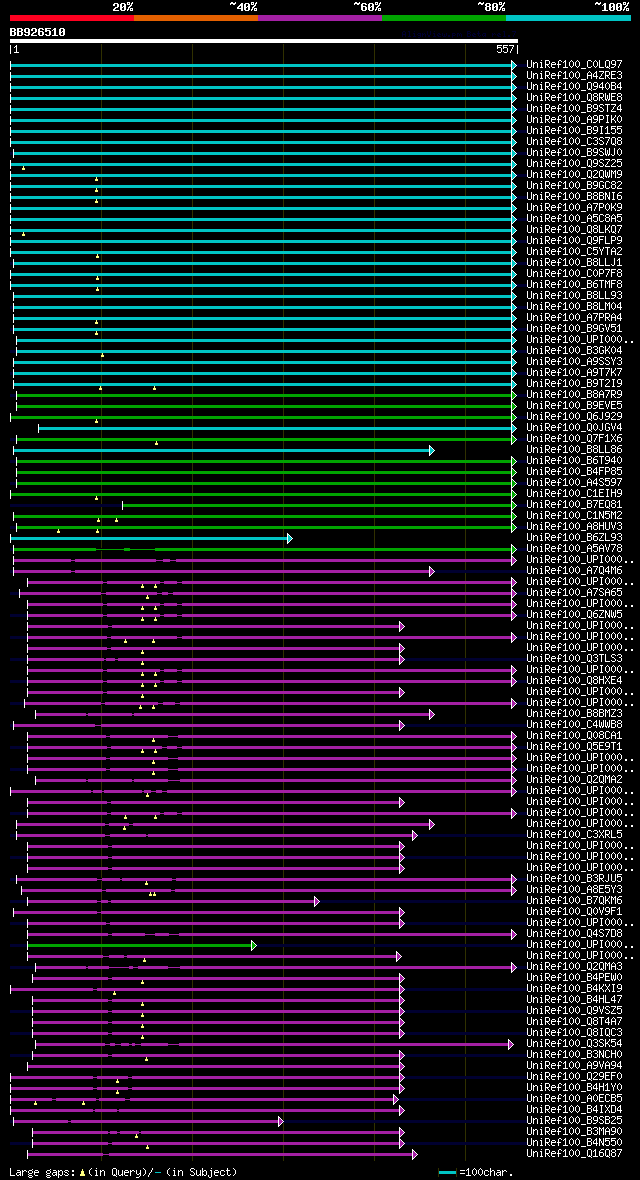Pick the UniRef100_B9GV51 hit name
This screenshot has height=1180, width=640.
pyautogui.click(x=574, y=328)
